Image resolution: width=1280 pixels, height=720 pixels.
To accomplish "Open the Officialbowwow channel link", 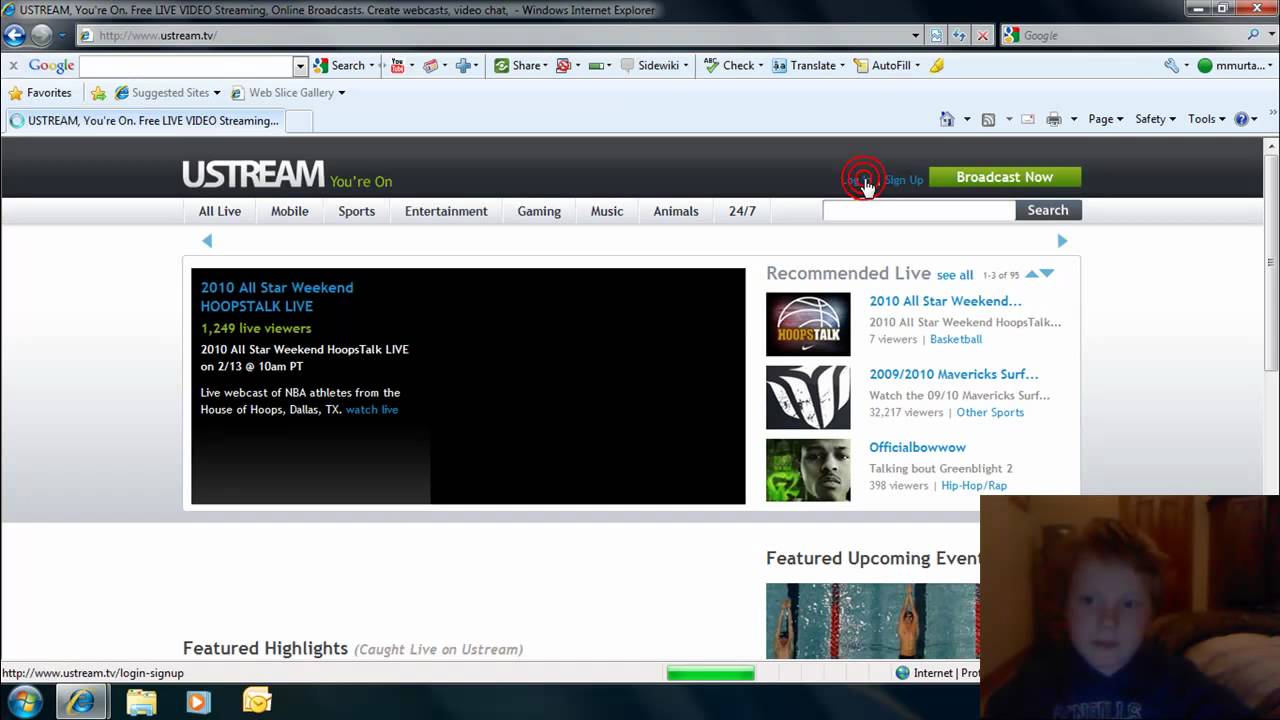I will 917,447.
